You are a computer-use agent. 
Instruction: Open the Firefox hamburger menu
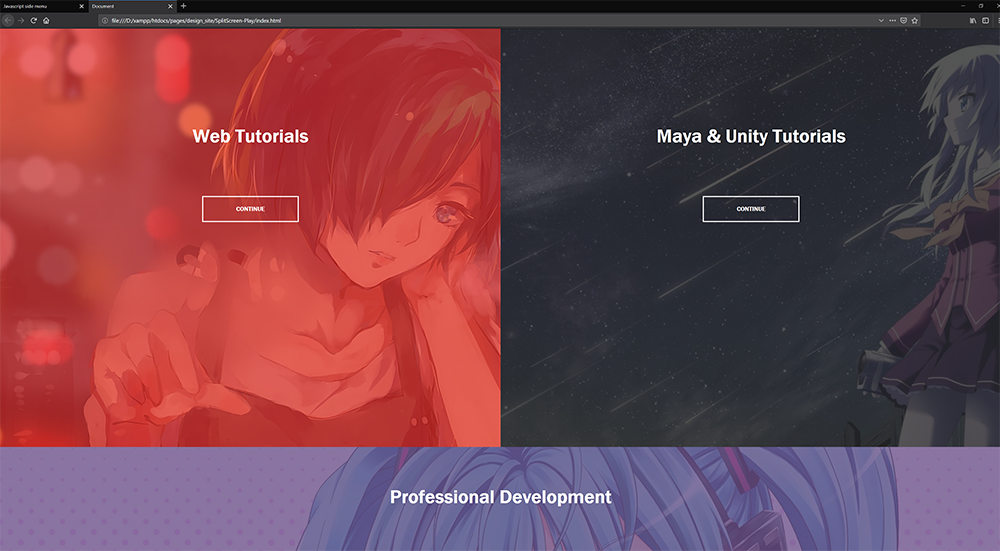pyautogui.click(x=997, y=20)
